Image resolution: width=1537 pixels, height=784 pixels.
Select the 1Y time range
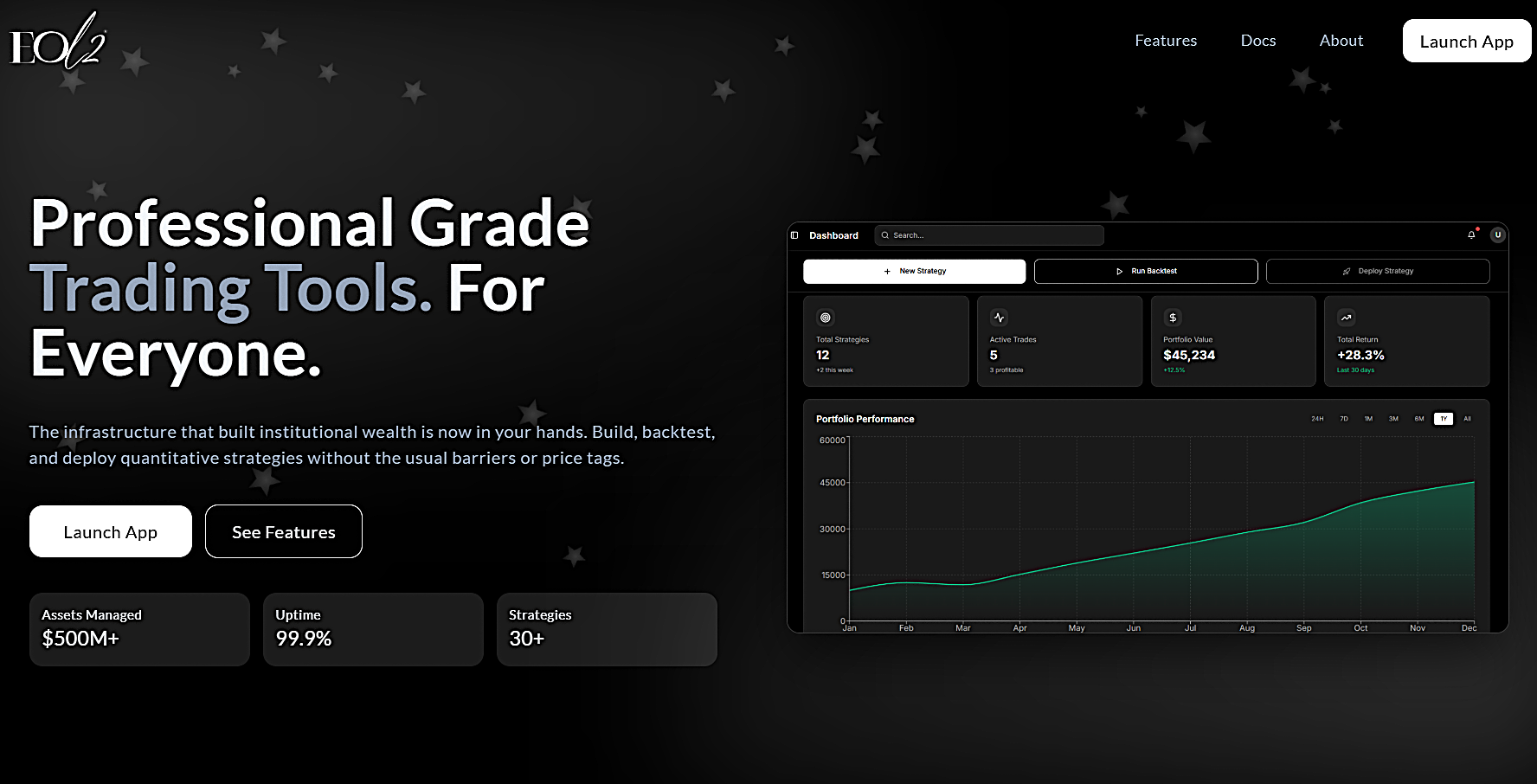tap(1444, 419)
